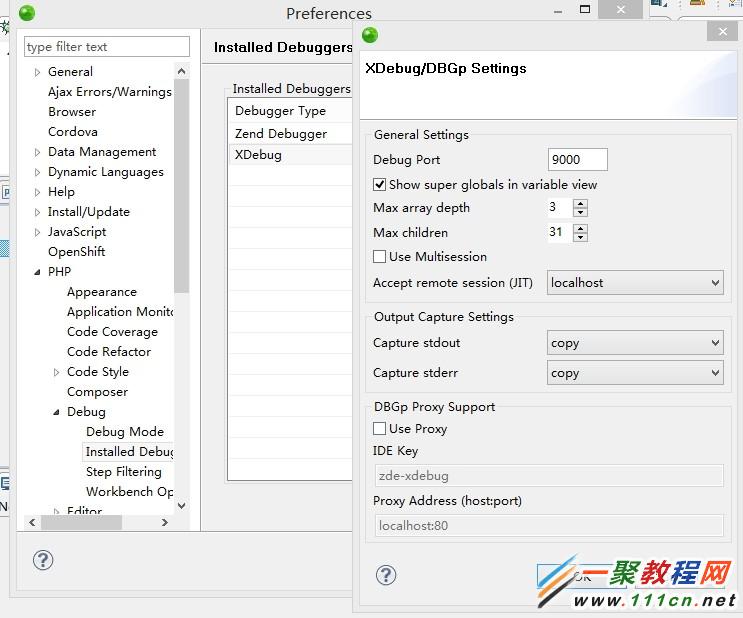Click the IDE Key text field
The width and height of the screenshot is (743, 618).
pyautogui.click(x=549, y=475)
